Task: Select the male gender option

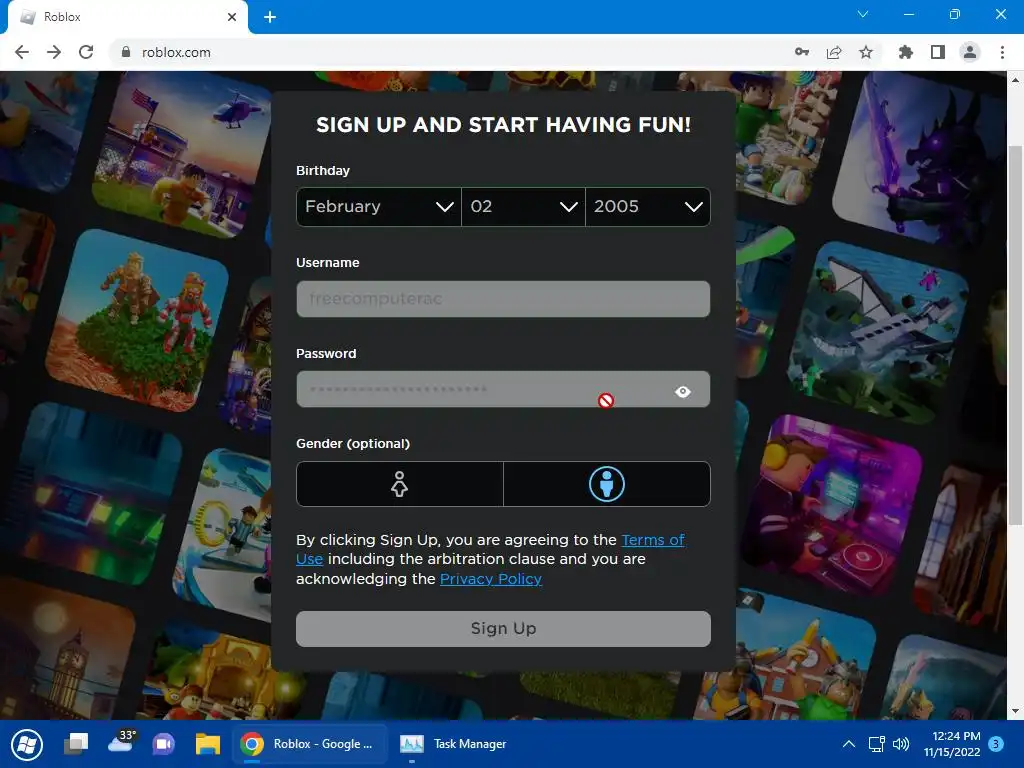Action: click(x=607, y=484)
